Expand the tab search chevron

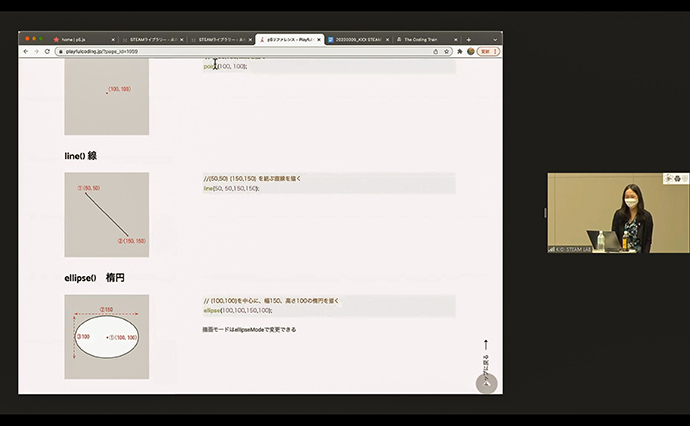[494, 39]
